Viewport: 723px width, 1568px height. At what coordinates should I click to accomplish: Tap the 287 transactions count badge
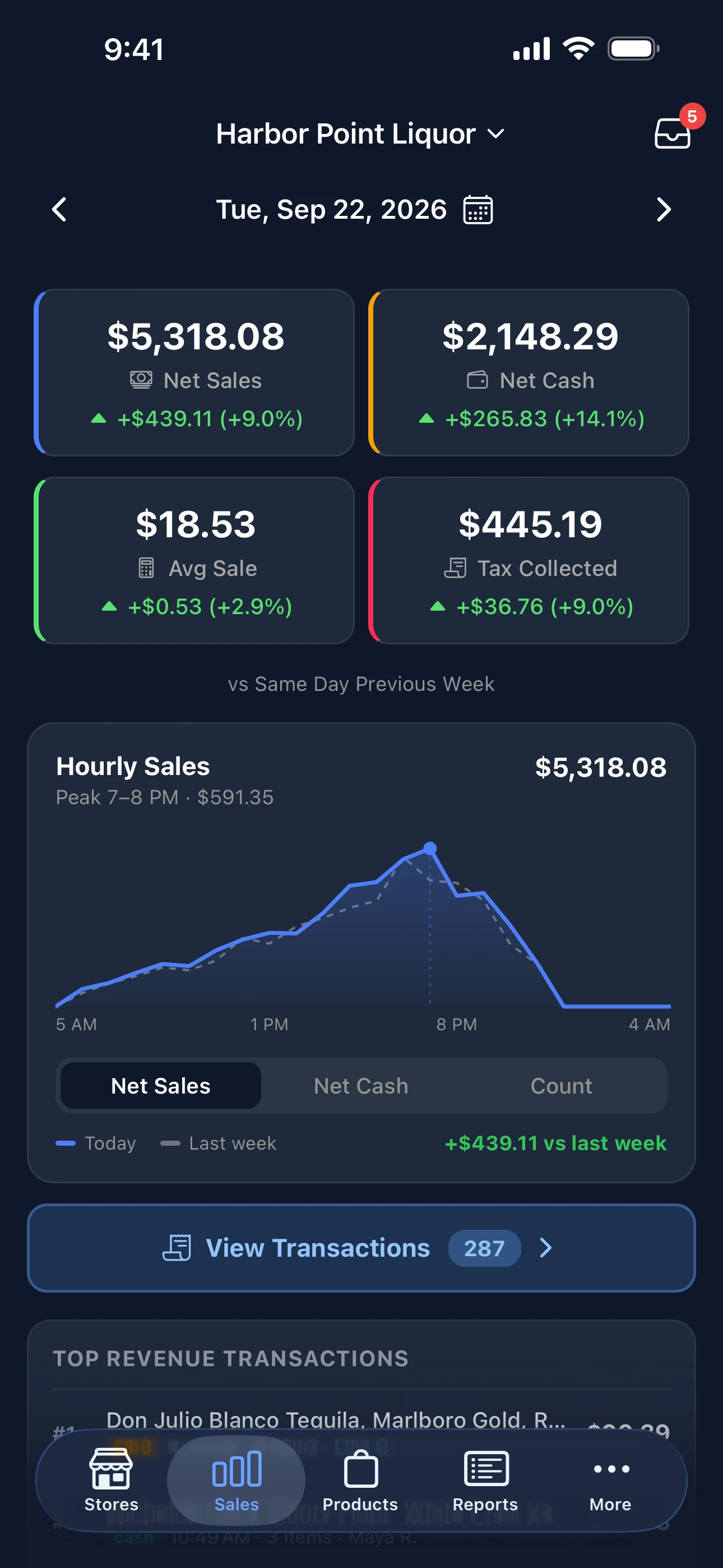tap(484, 1248)
